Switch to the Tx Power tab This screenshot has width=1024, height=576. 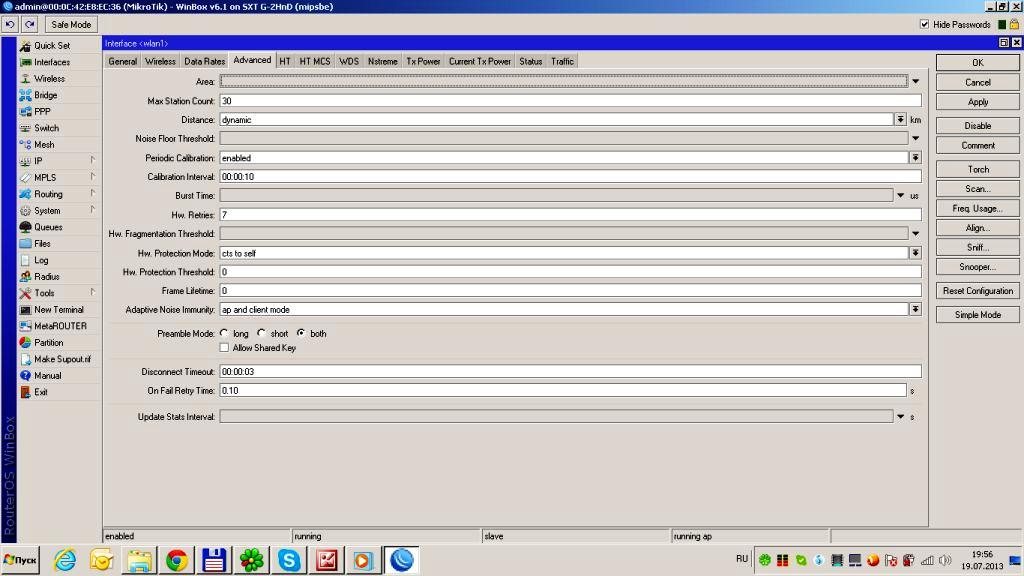(x=423, y=61)
